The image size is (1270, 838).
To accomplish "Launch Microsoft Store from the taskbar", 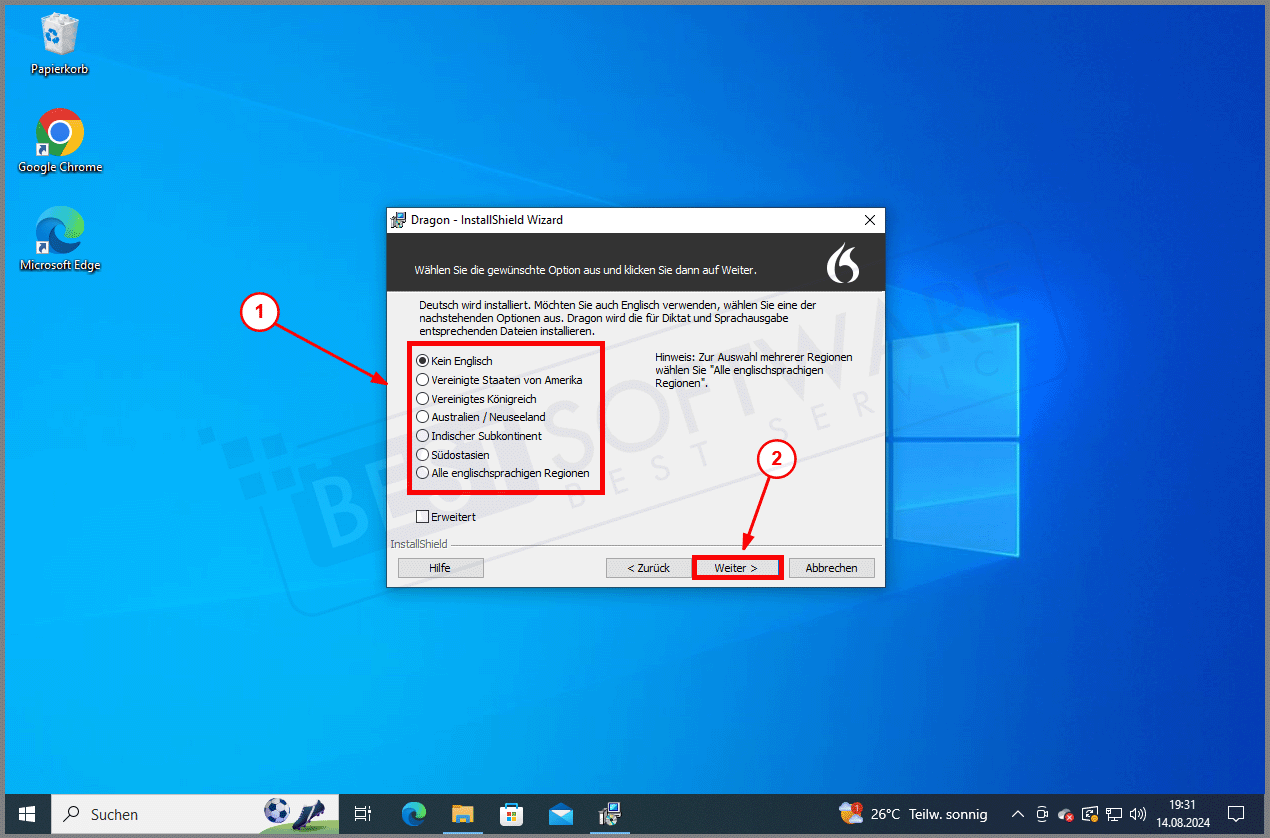I will tap(511, 814).
